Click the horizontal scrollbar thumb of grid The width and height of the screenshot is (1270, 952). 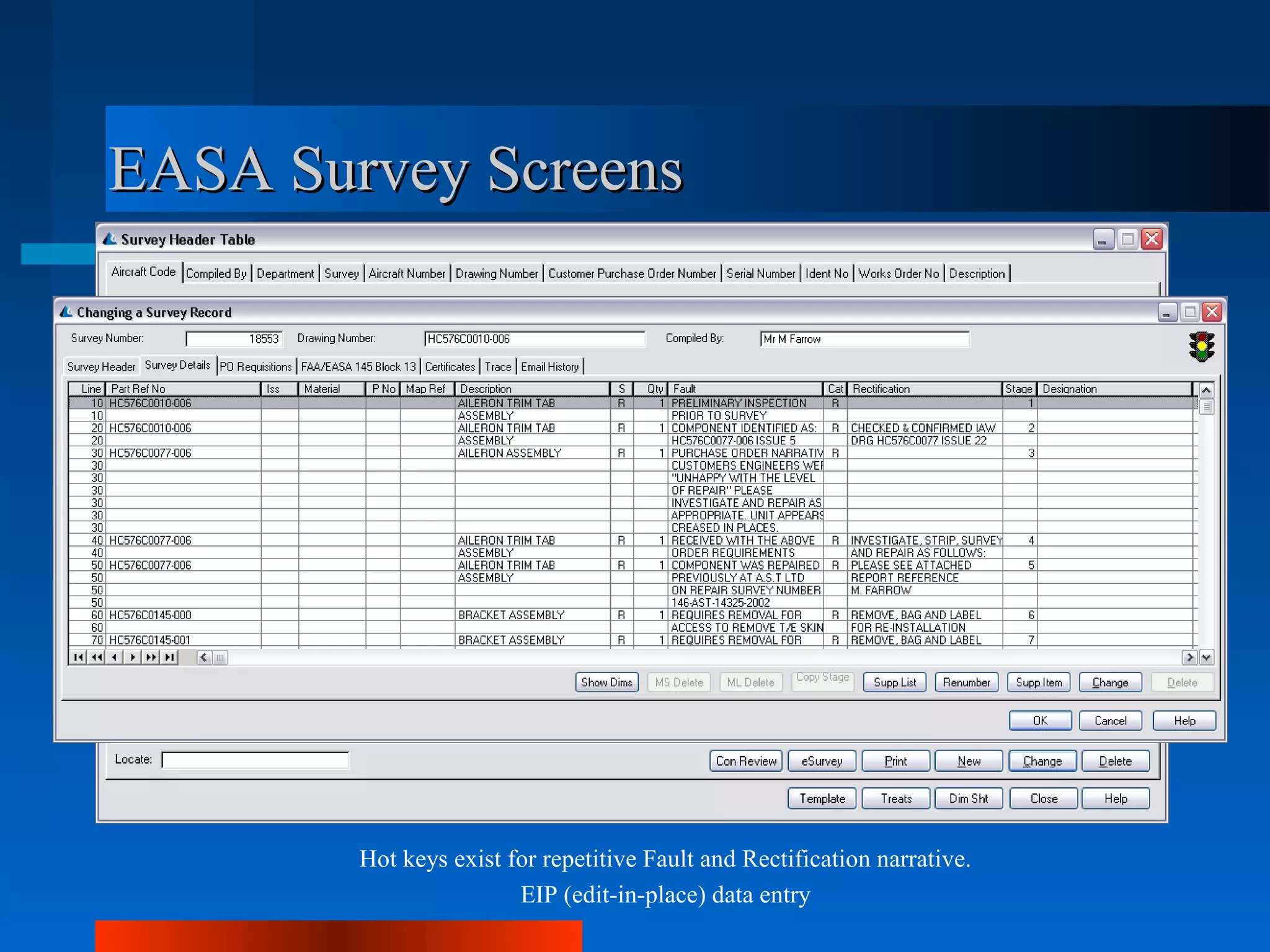point(220,657)
